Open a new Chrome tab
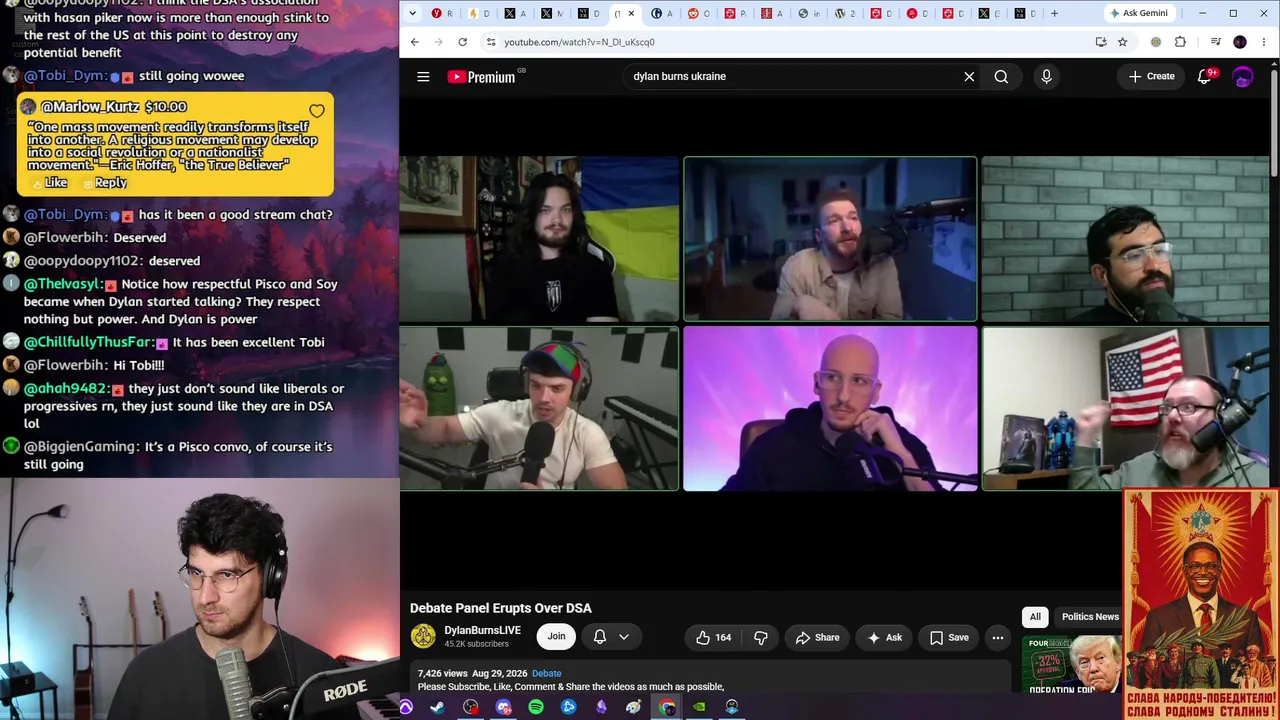This screenshot has width=1280, height=720. point(1054,13)
